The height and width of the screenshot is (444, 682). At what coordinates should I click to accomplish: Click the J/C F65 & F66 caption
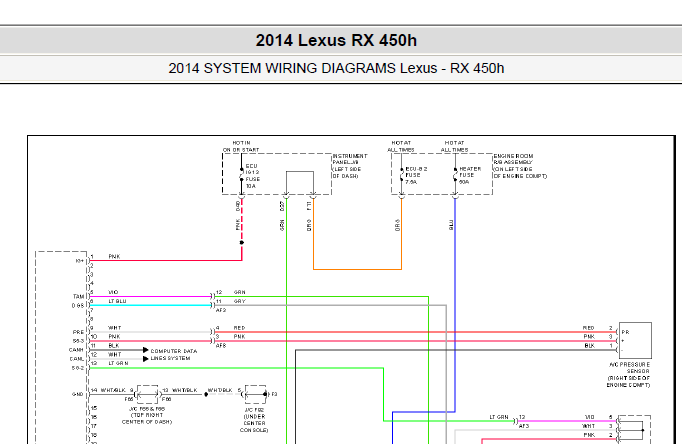147,415
